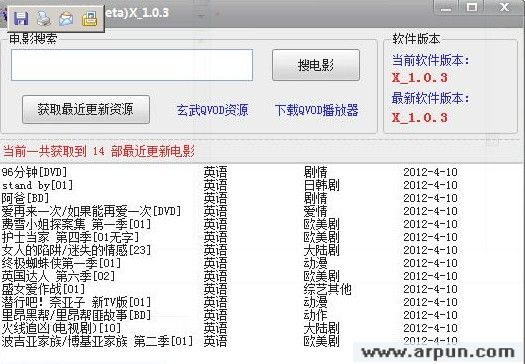Select the row 阿爸[BD]
525x364 pixels.
[x=229, y=198]
